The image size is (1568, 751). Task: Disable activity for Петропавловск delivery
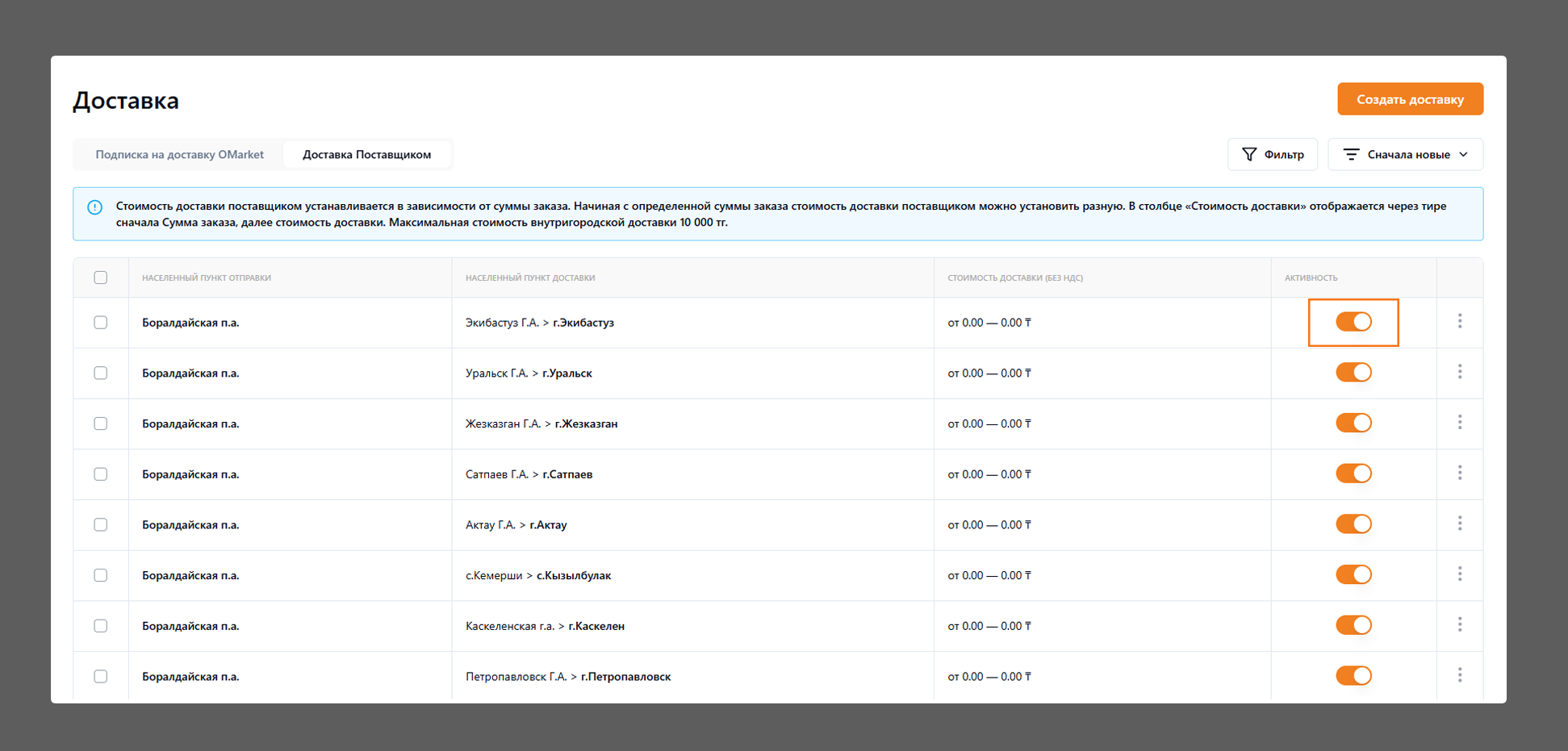coord(1353,675)
